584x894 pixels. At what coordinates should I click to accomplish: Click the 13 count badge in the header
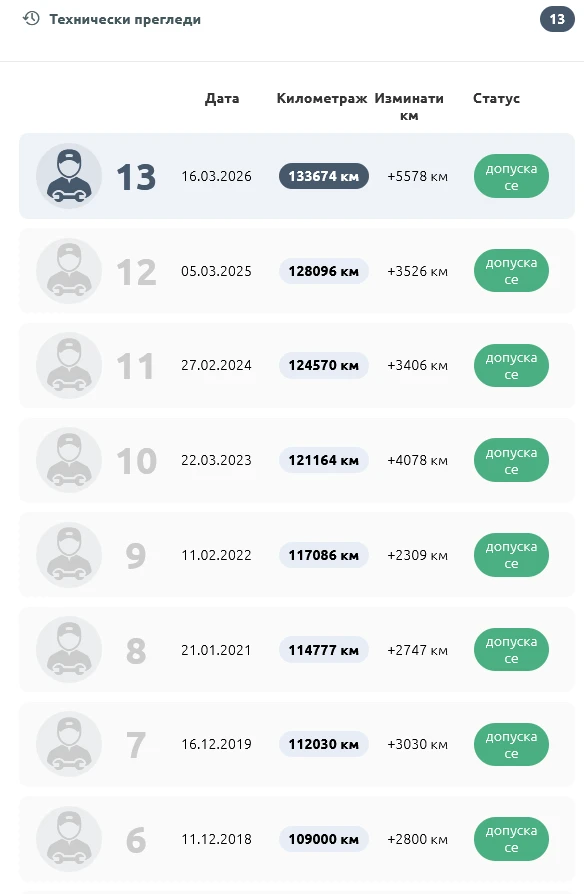tap(557, 19)
